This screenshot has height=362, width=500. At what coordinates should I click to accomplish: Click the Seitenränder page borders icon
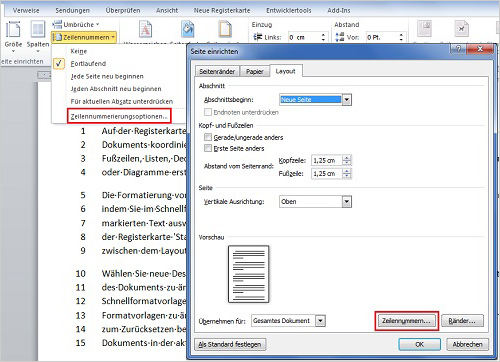click(225, 29)
